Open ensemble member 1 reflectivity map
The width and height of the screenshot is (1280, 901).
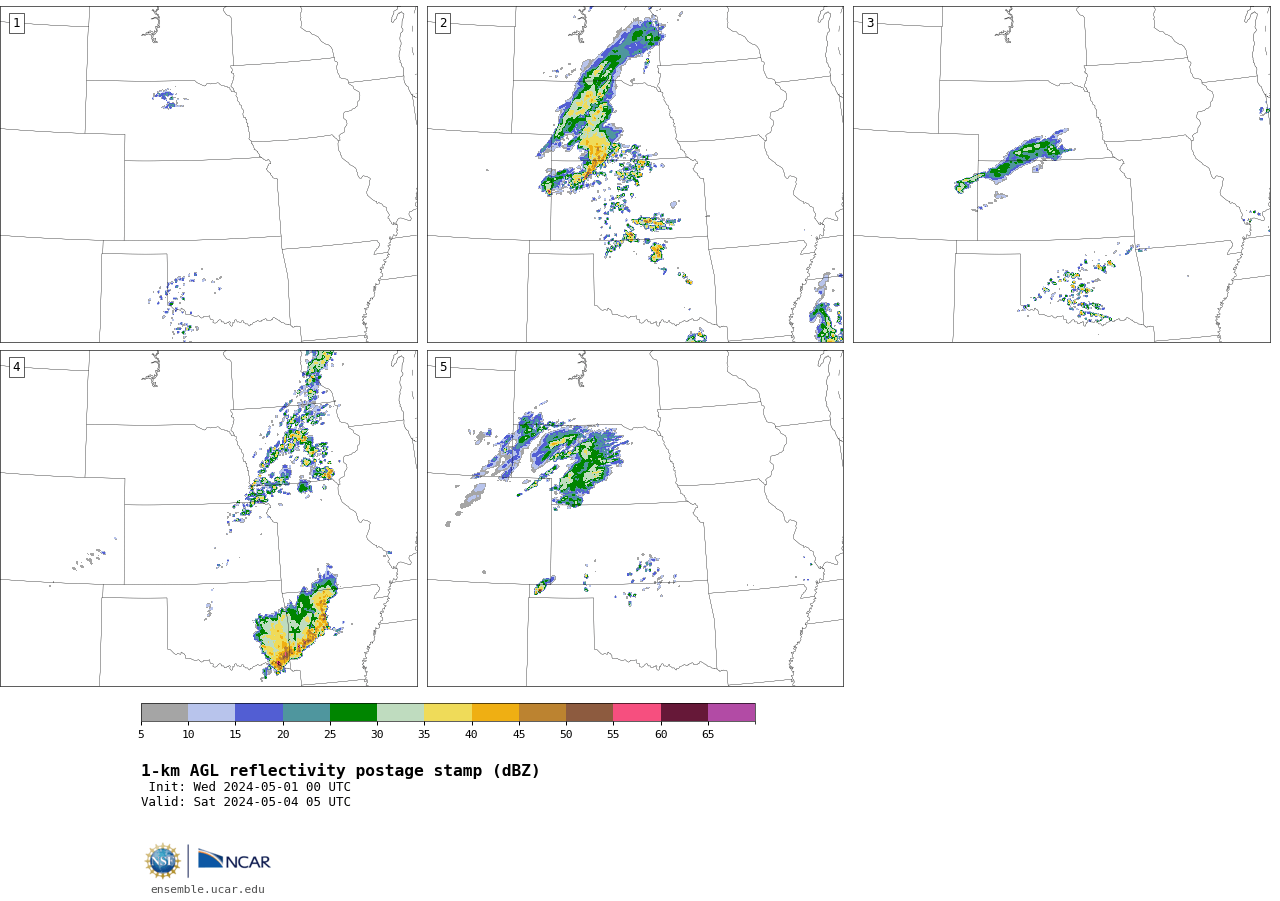point(209,175)
